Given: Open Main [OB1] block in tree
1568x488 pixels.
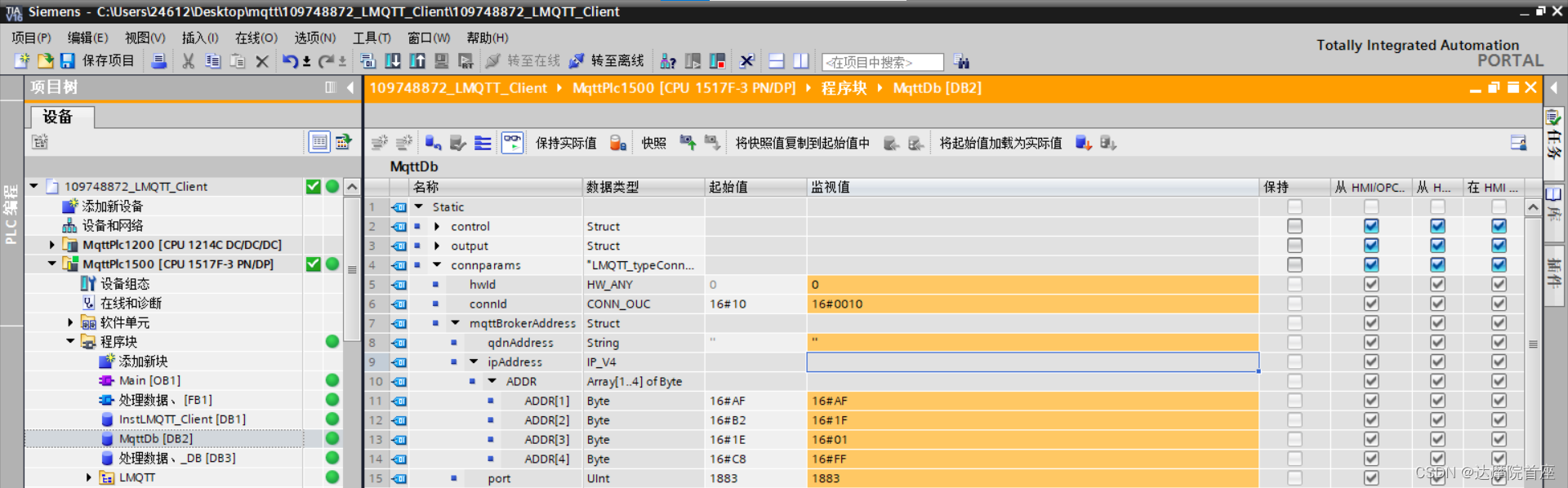Looking at the screenshot, I should [x=149, y=380].
